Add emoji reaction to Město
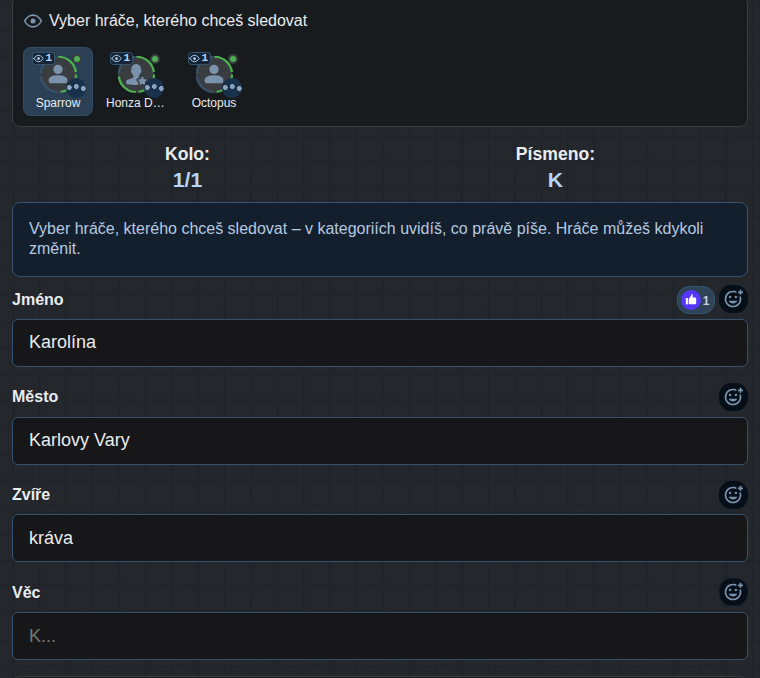Viewport: 760px width, 678px height. coord(733,397)
